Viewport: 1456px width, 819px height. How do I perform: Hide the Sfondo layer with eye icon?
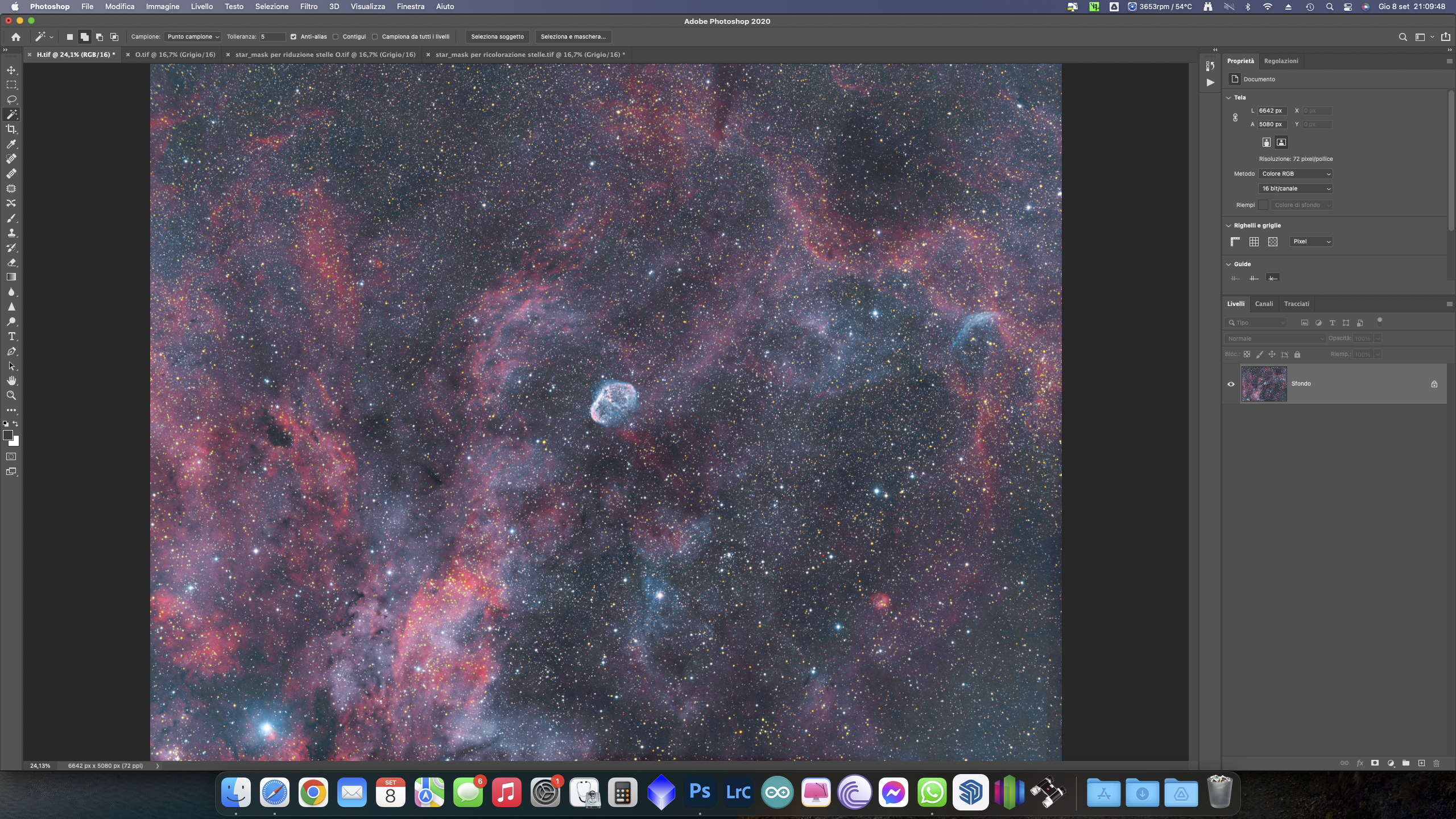1231,384
